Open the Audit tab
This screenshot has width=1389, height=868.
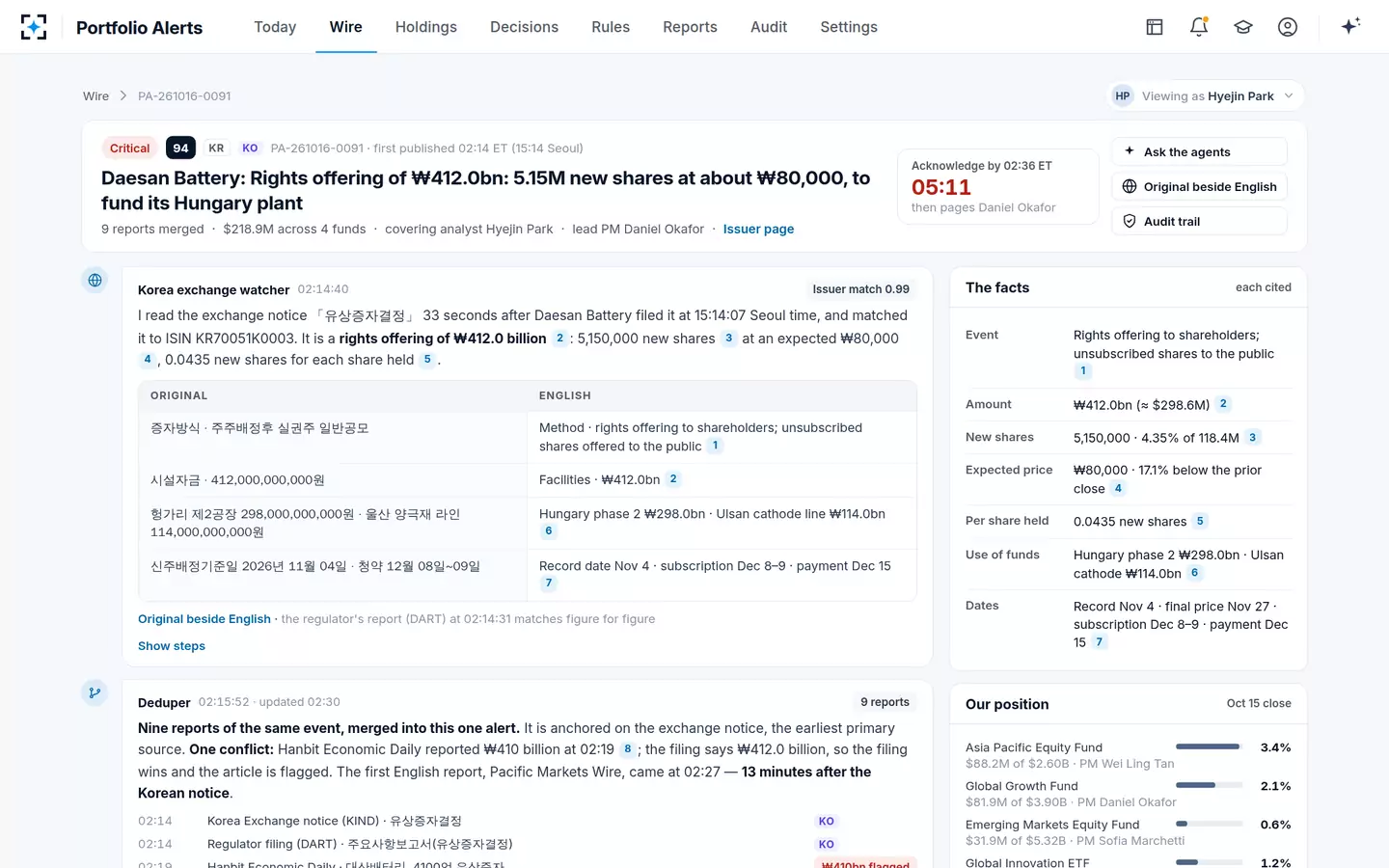pyautogui.click(x=769, y=27)
